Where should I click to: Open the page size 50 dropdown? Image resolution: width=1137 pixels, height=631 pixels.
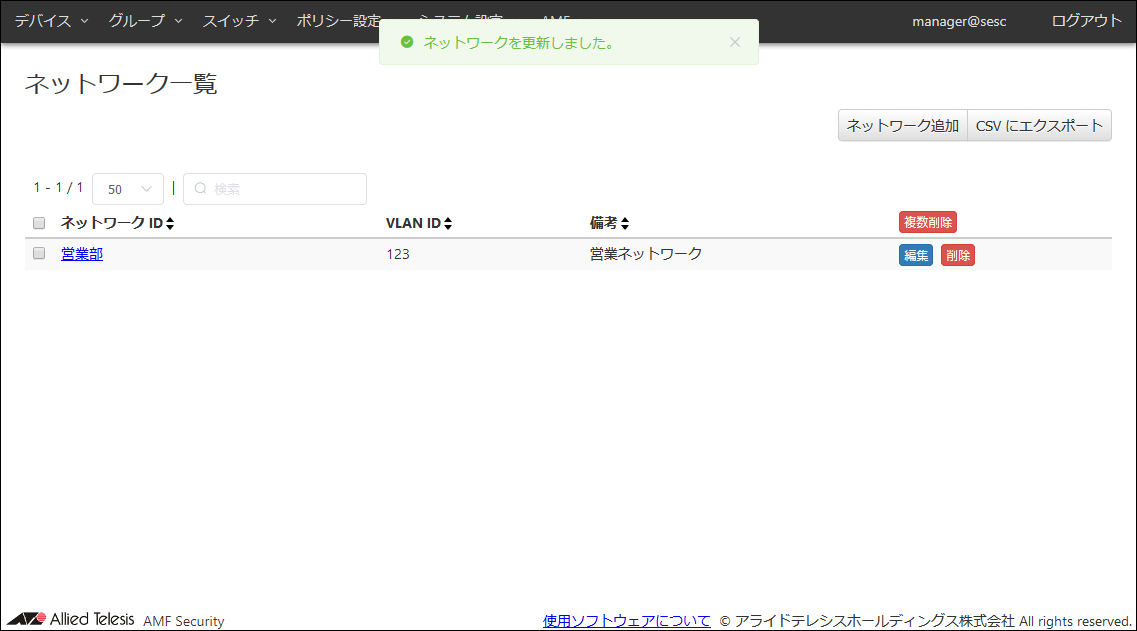tap(128, 189)
